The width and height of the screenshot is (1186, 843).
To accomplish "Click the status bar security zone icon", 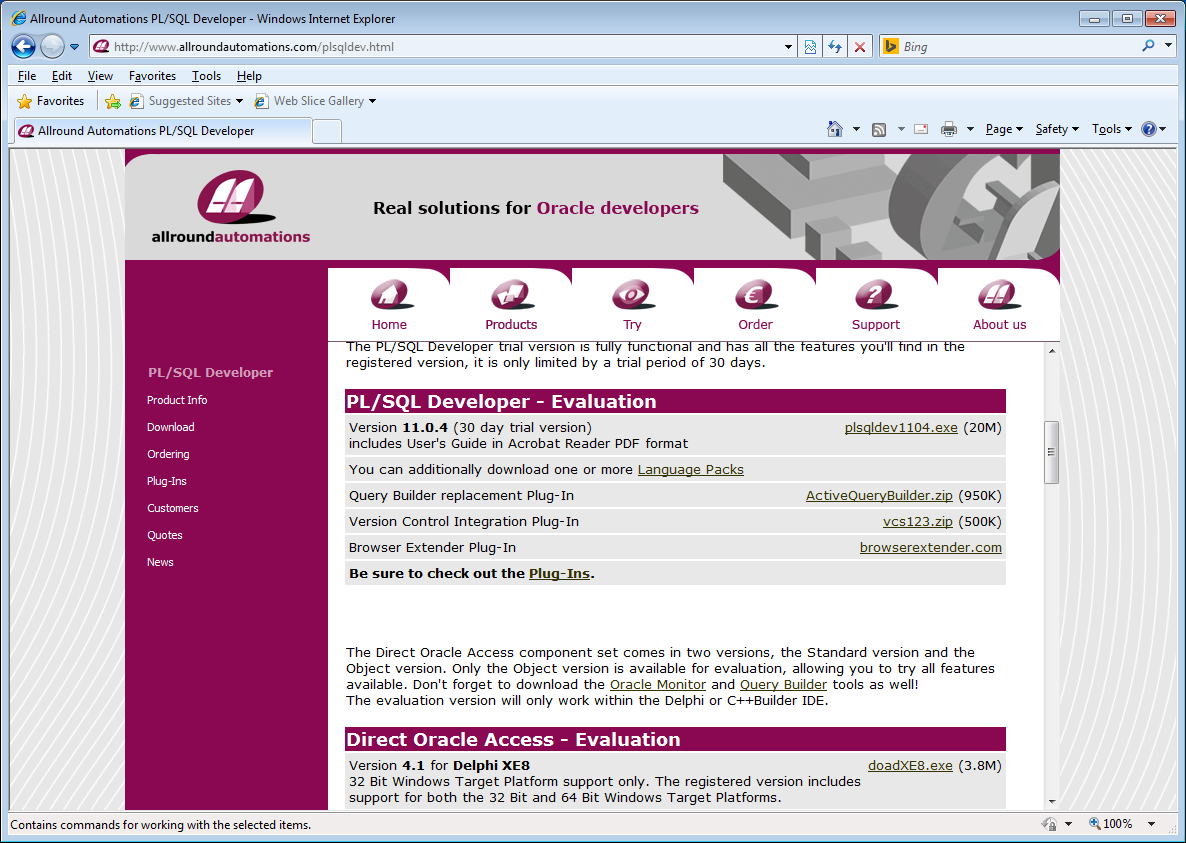I will [x=1048, y=824].
